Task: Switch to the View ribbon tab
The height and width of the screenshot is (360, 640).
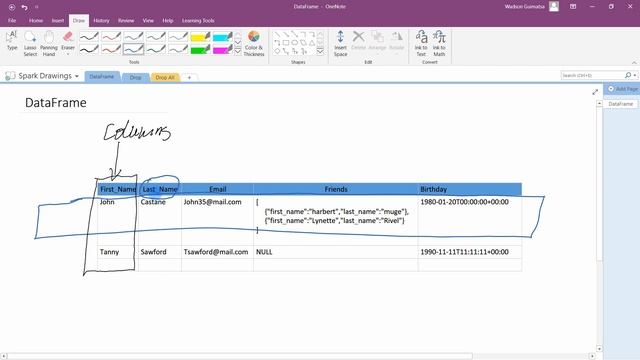Action: 148,20
